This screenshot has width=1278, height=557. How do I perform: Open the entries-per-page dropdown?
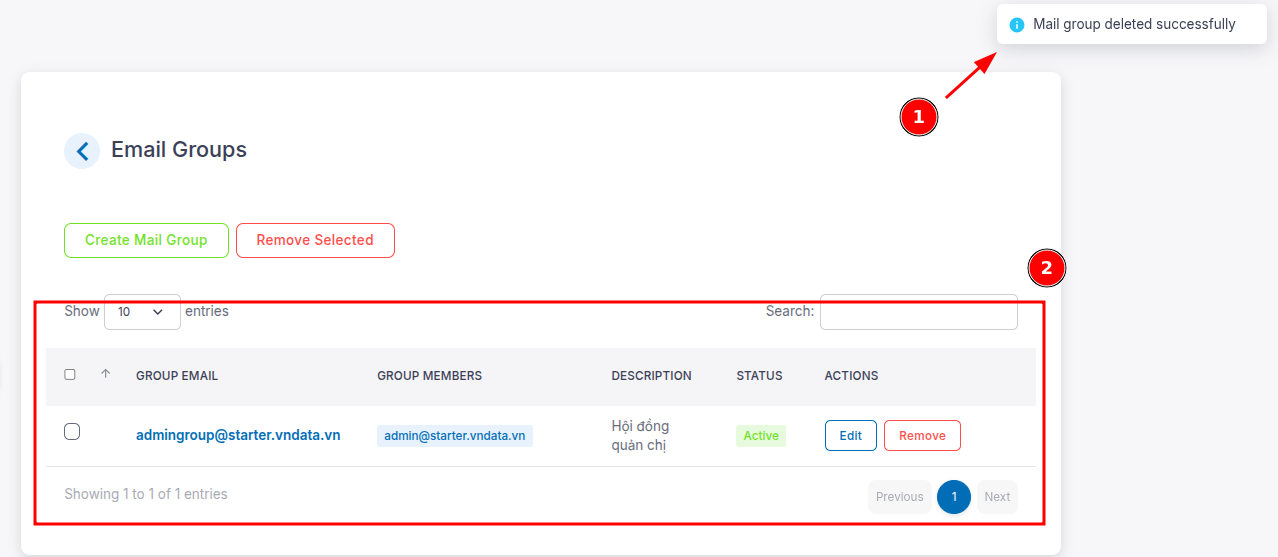pos(142,312)
